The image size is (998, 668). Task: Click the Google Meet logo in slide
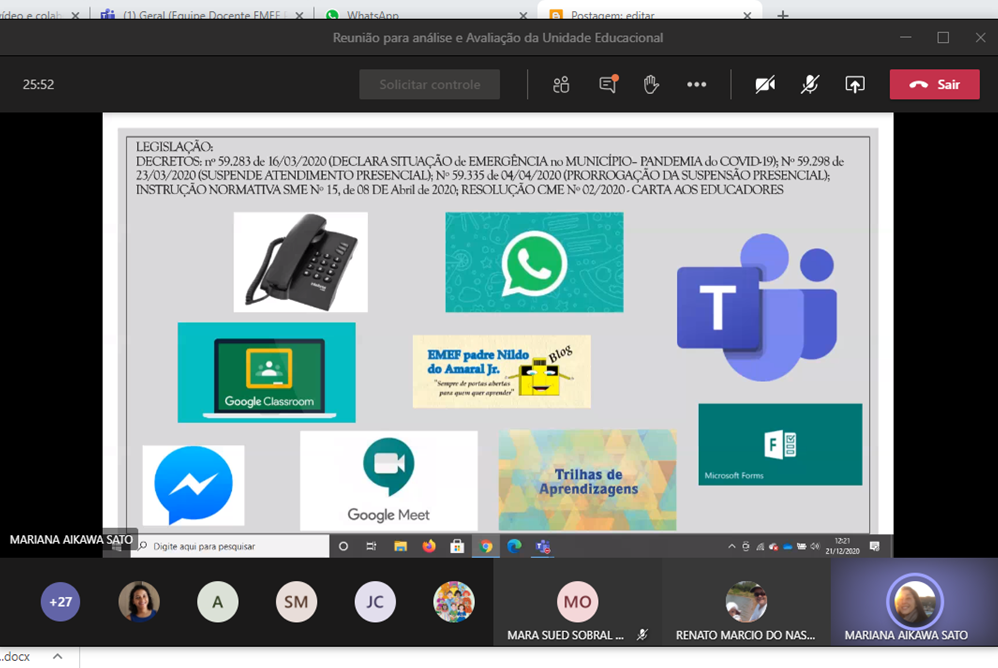point(389,481)
